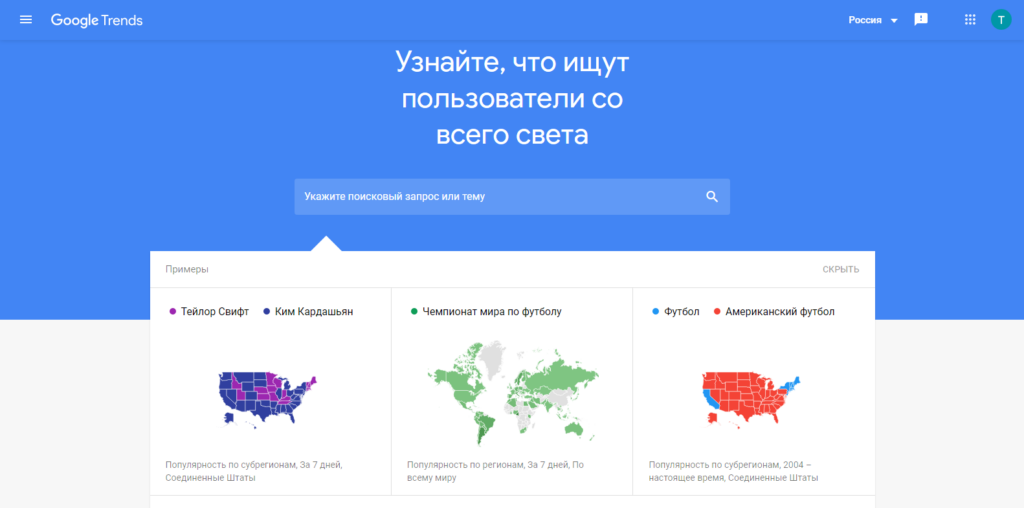The image size is (1024, 508).
Task: Open the Футбол vs Американский футбол map
Action: (750, 401)
